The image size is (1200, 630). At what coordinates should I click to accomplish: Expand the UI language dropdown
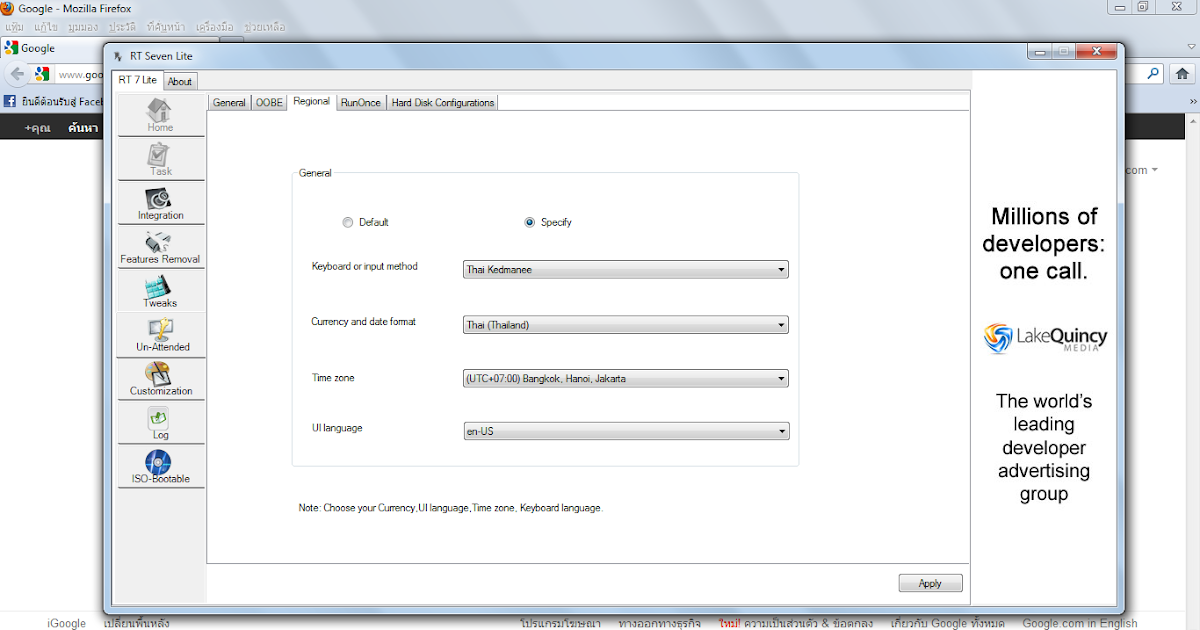[626, 431]
